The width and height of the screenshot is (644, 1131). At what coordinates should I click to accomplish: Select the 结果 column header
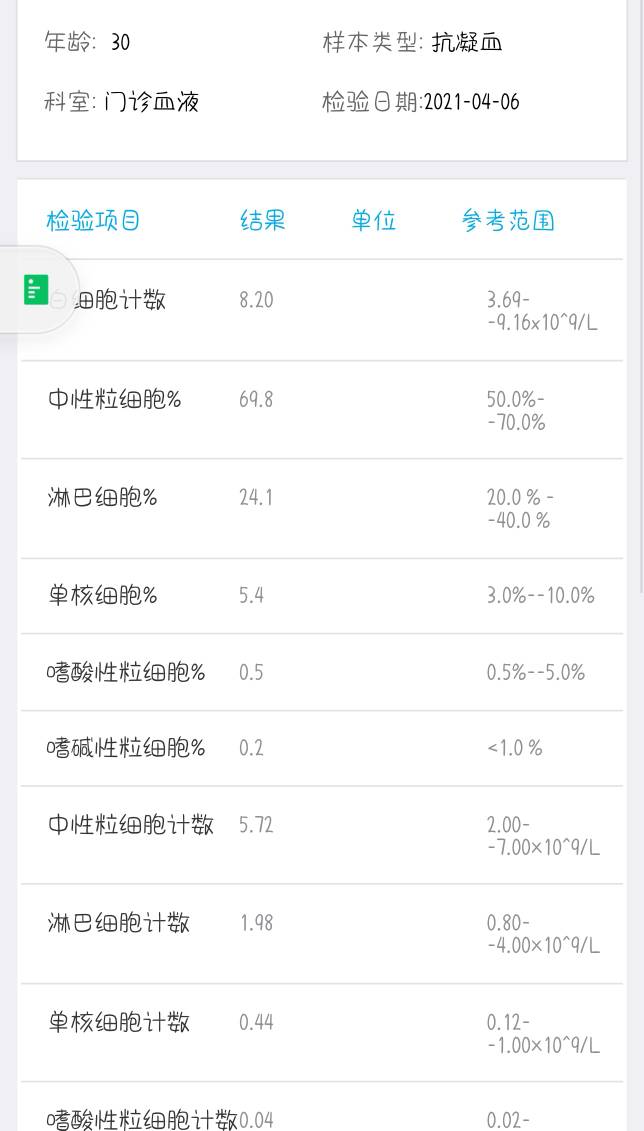(x=263, y=220)
